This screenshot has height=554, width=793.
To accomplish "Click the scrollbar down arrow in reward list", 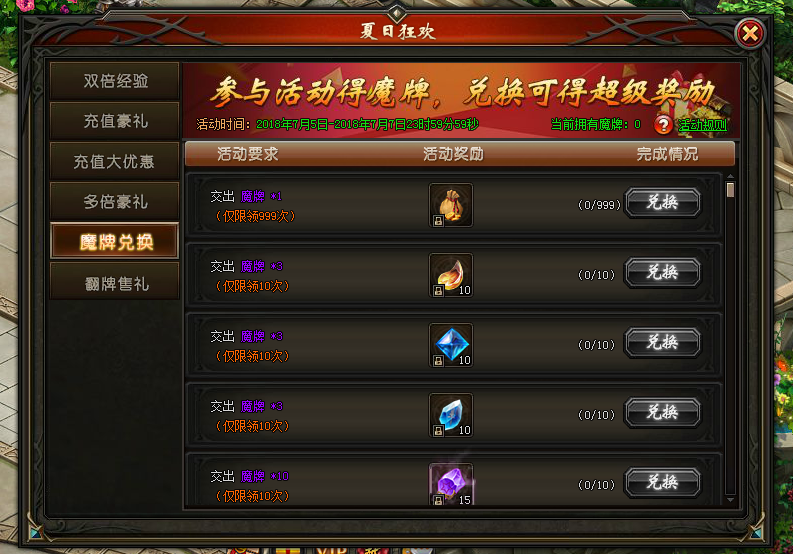I will coord(730,500).
